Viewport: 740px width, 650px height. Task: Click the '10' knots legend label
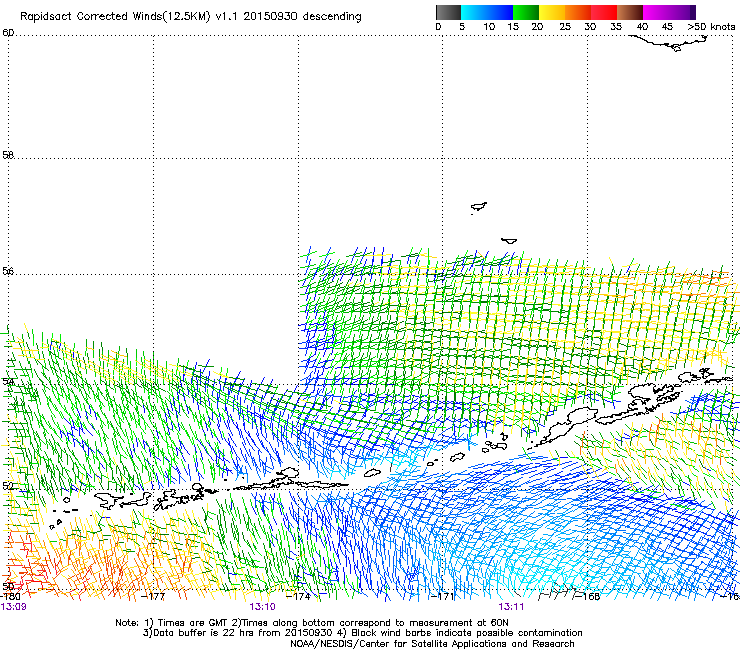(x=489, y=27)
